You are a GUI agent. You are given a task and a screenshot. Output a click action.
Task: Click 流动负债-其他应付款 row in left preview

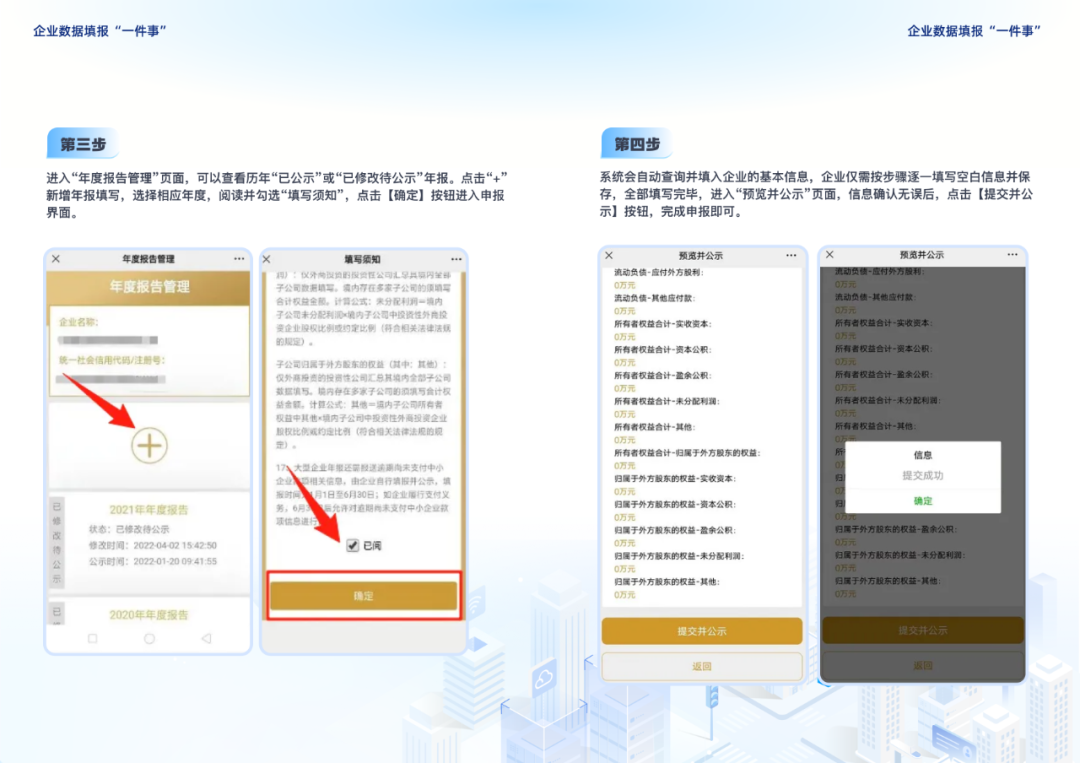tap(654, 298)
